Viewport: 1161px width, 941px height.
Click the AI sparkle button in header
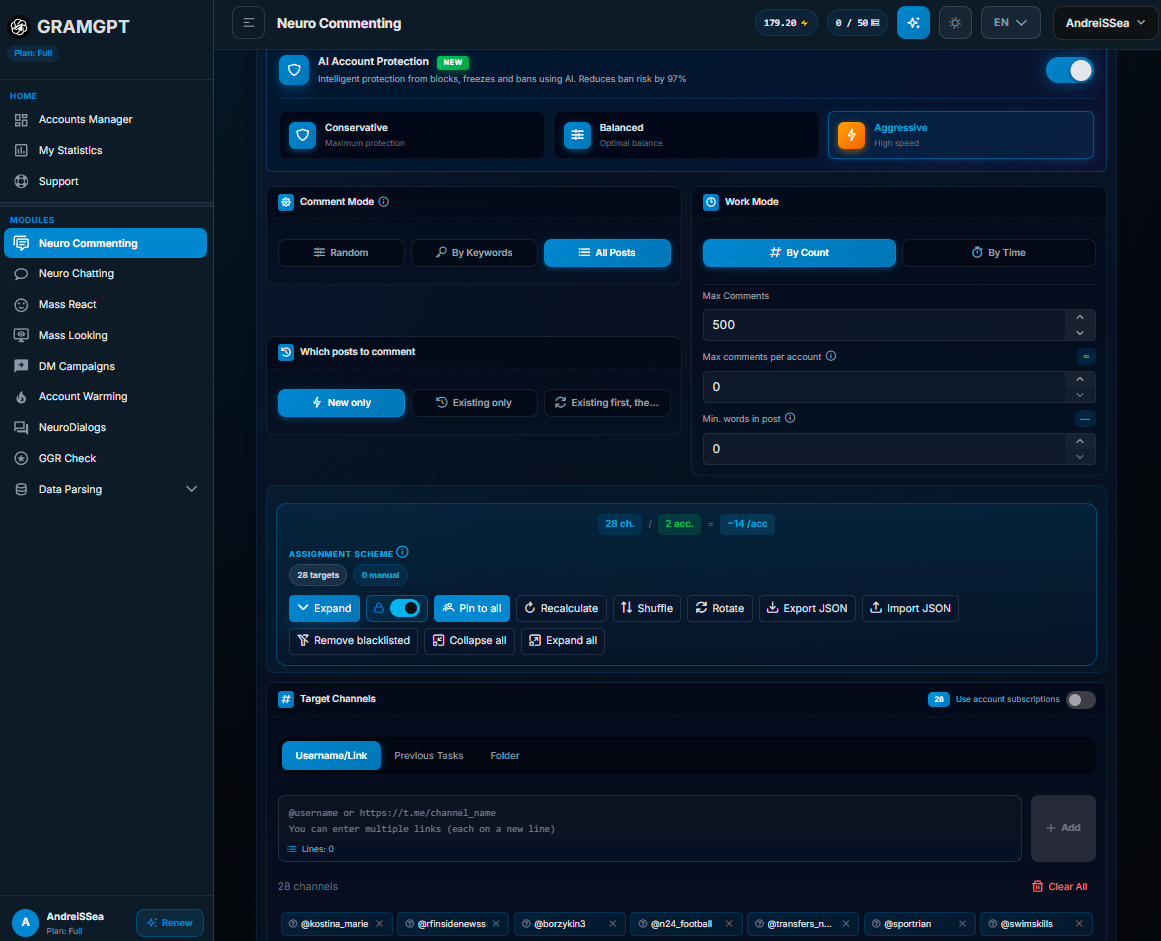(x=913, y=23)
